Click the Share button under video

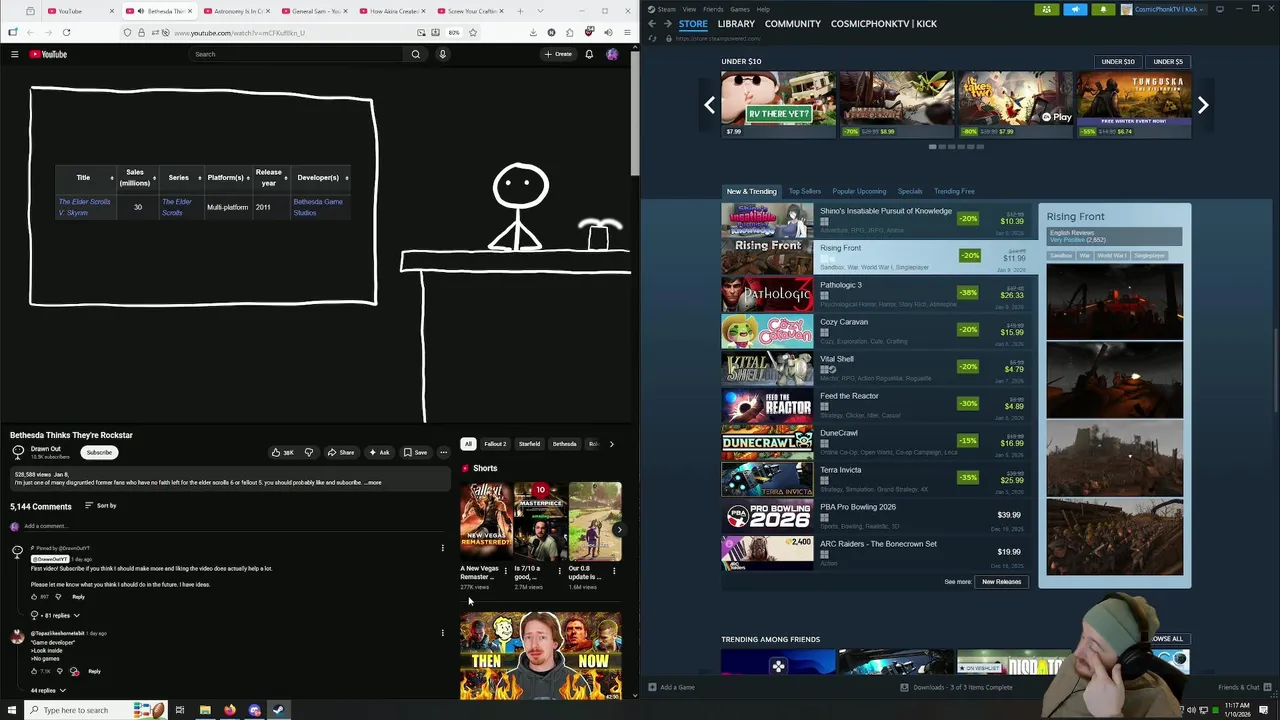[341, 452]
